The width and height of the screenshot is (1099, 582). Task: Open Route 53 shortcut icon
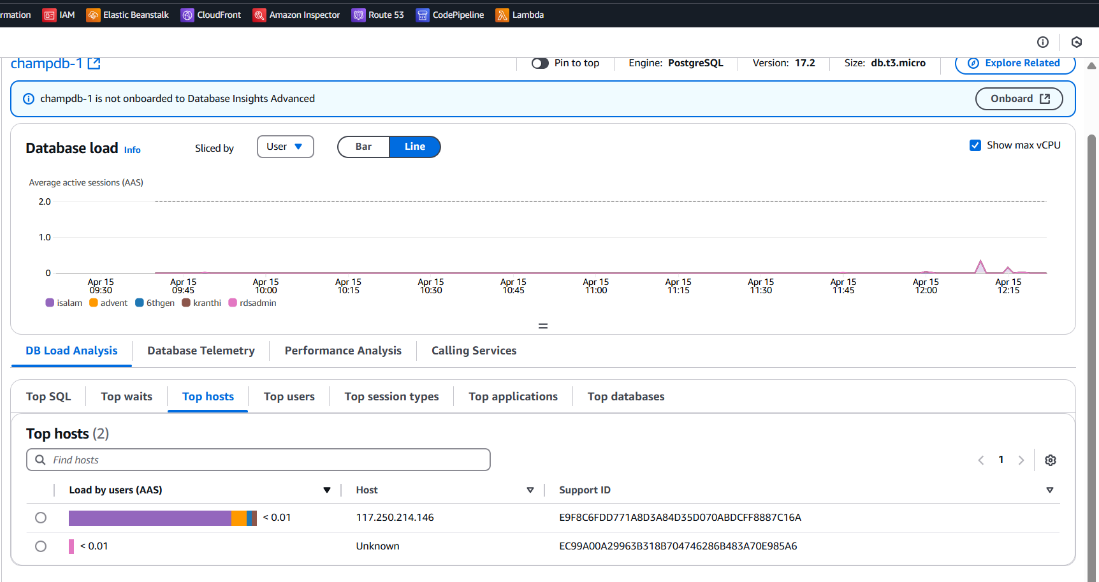click(x=358, y=15)
